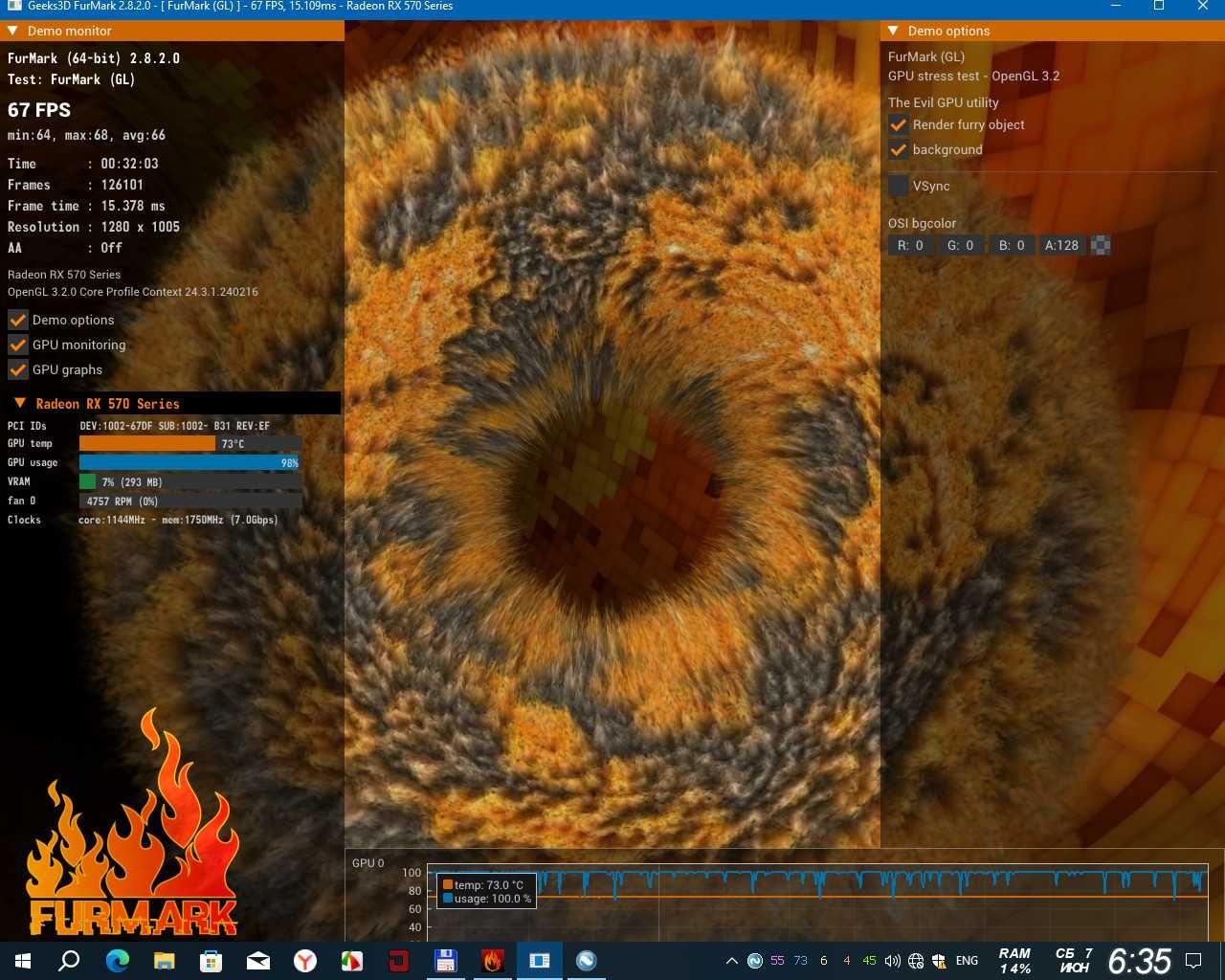Click the GPU usage 98% bar
1225x980 pixels.
190,462
